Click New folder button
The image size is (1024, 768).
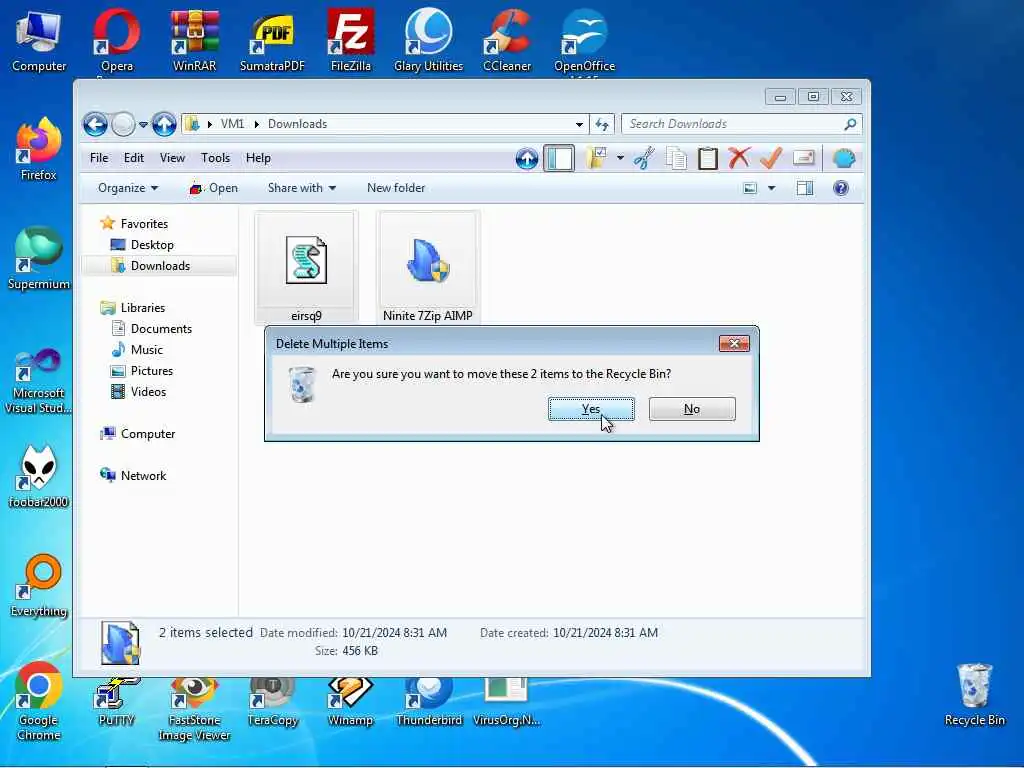pyautogui.click(x=396, y=188)
